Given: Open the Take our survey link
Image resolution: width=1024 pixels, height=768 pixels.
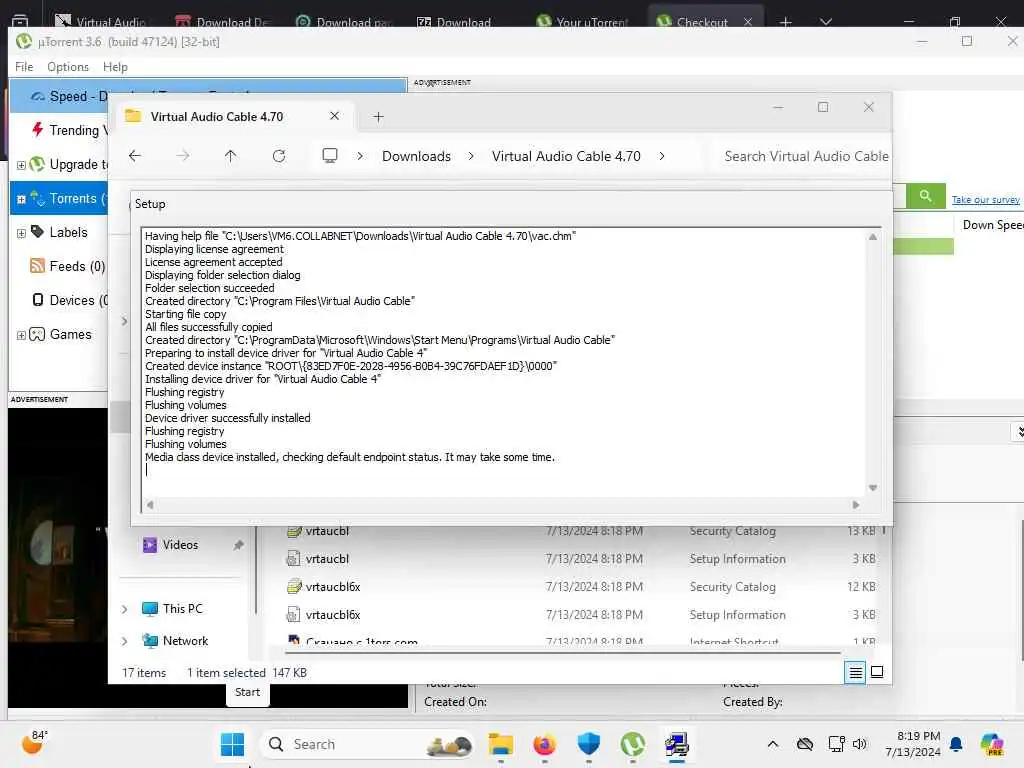Looking at the screenshot, I should [985, 200].
